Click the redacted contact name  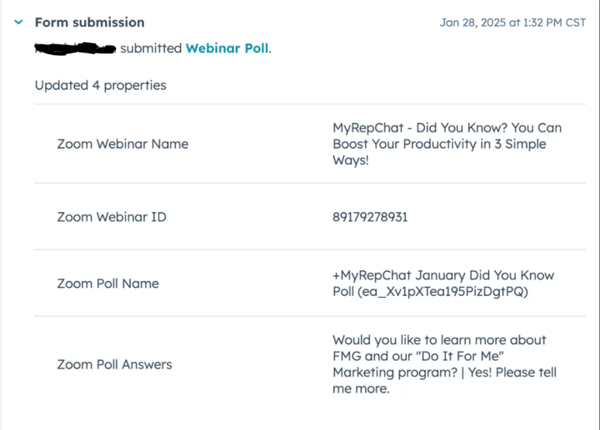pyautogui.click(x=75, y=49)
